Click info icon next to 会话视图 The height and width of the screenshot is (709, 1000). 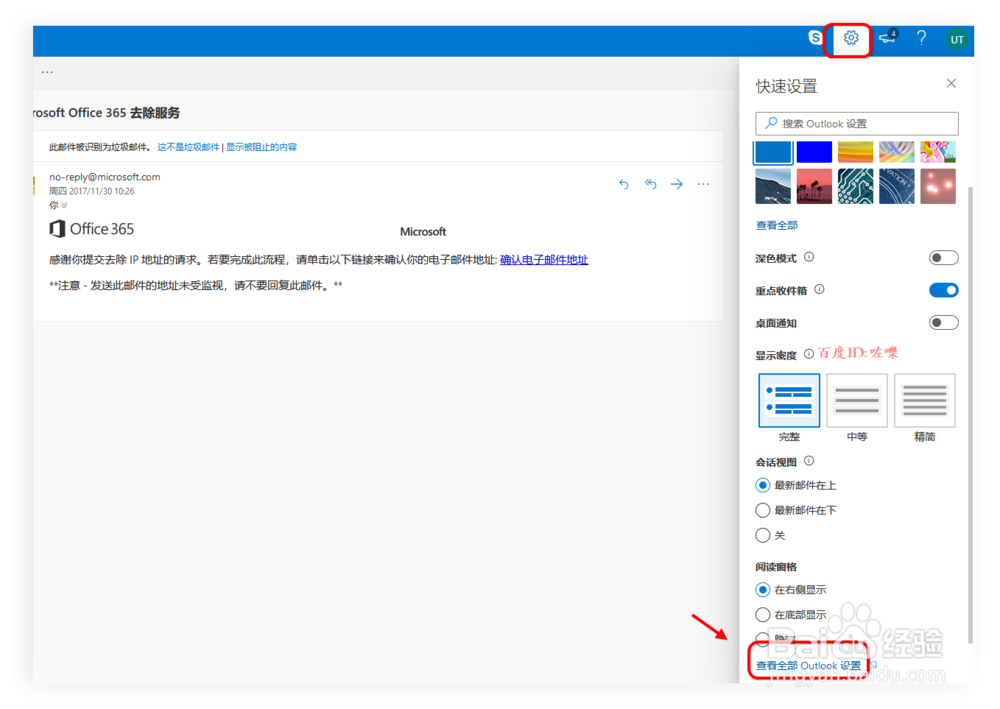coord(809,462)
